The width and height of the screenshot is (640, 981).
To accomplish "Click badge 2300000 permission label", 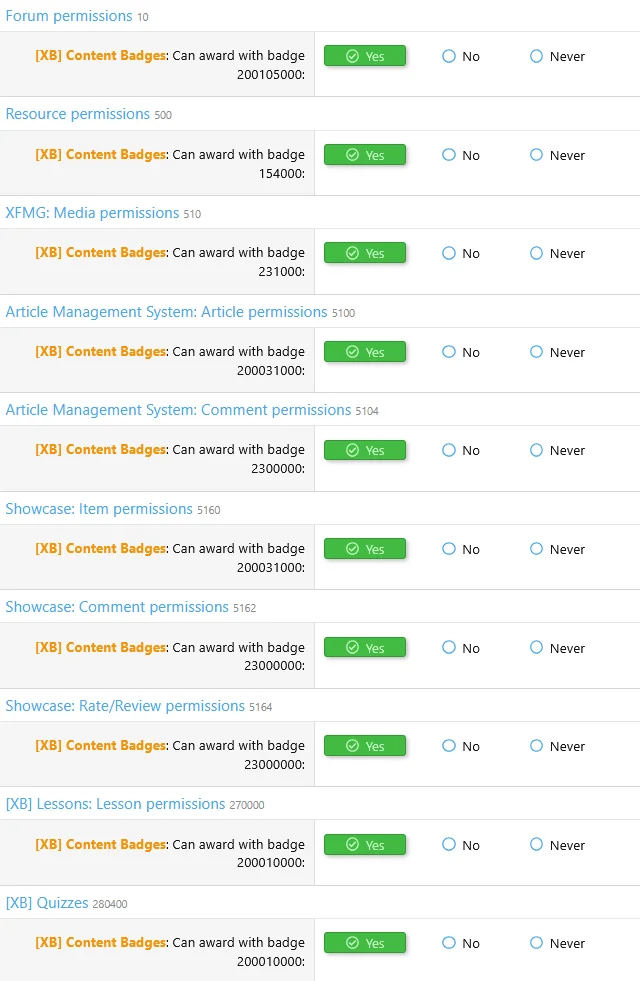I will tap(170, 459).
